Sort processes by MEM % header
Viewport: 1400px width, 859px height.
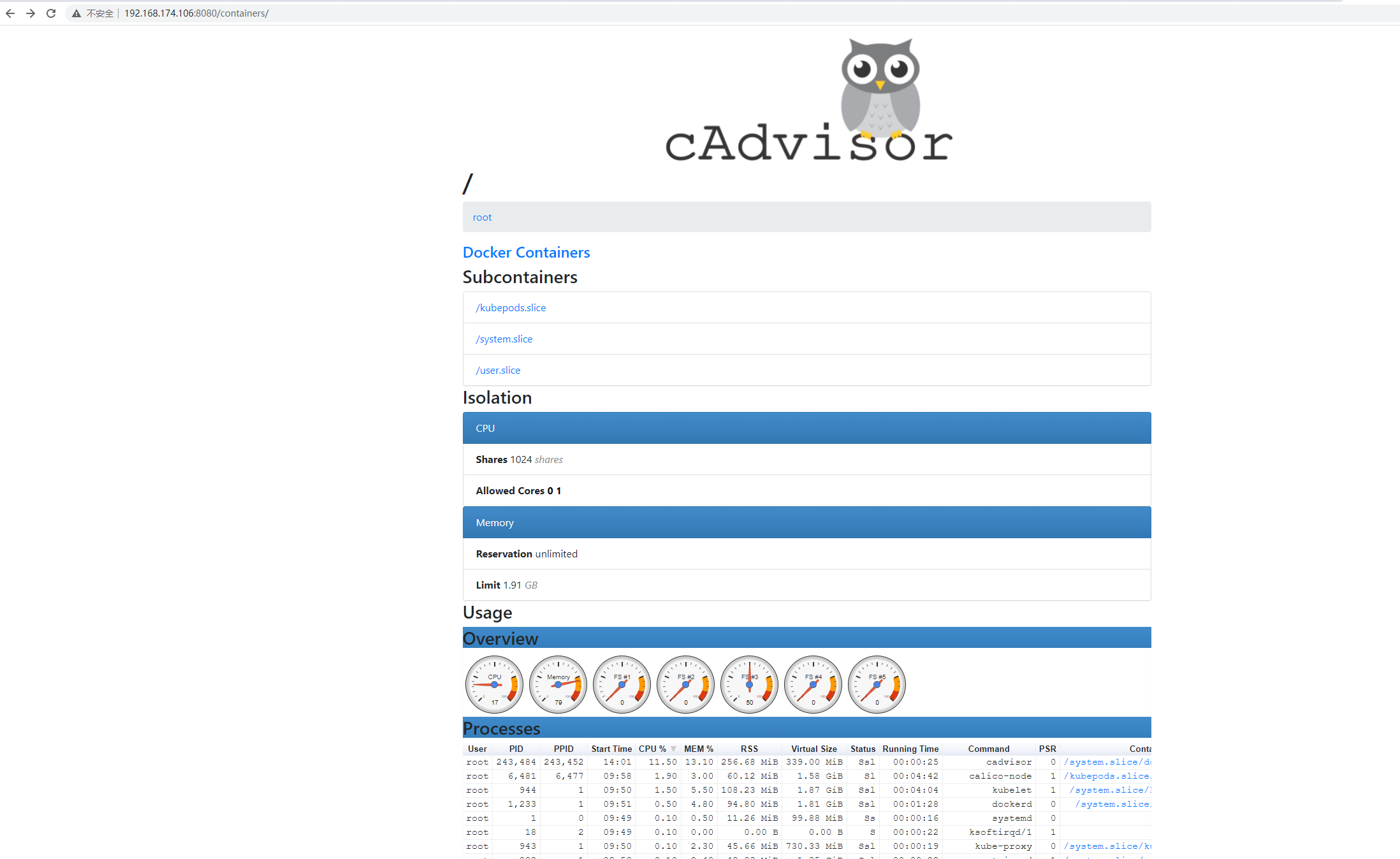699,749
